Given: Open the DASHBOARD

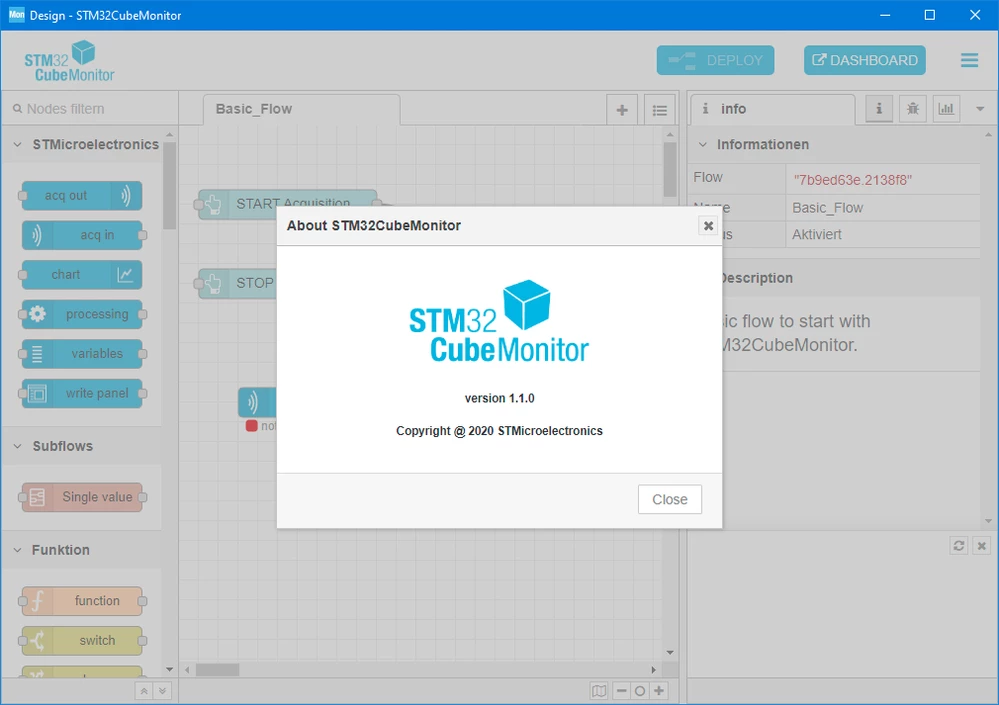Looking at the screenshot, I should coord(865,61).
